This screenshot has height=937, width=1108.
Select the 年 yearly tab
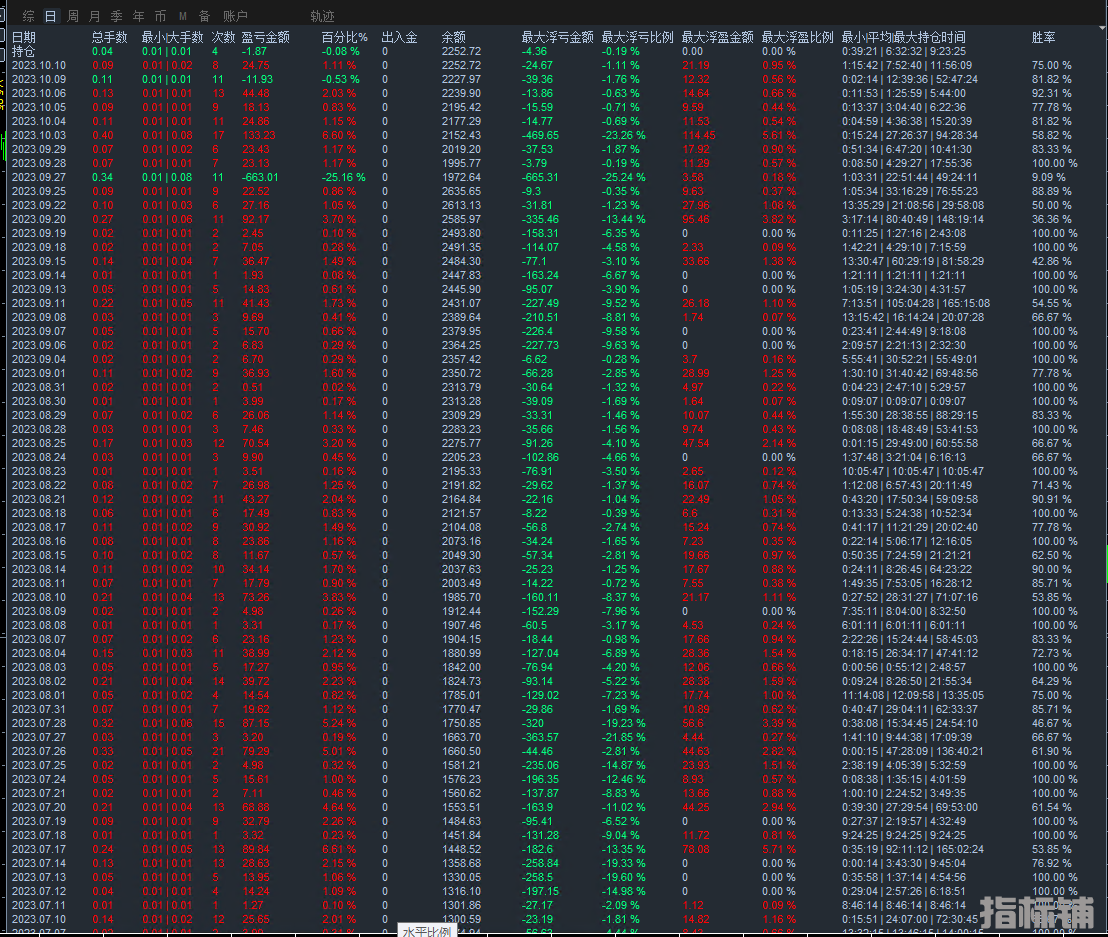point(138,16)
